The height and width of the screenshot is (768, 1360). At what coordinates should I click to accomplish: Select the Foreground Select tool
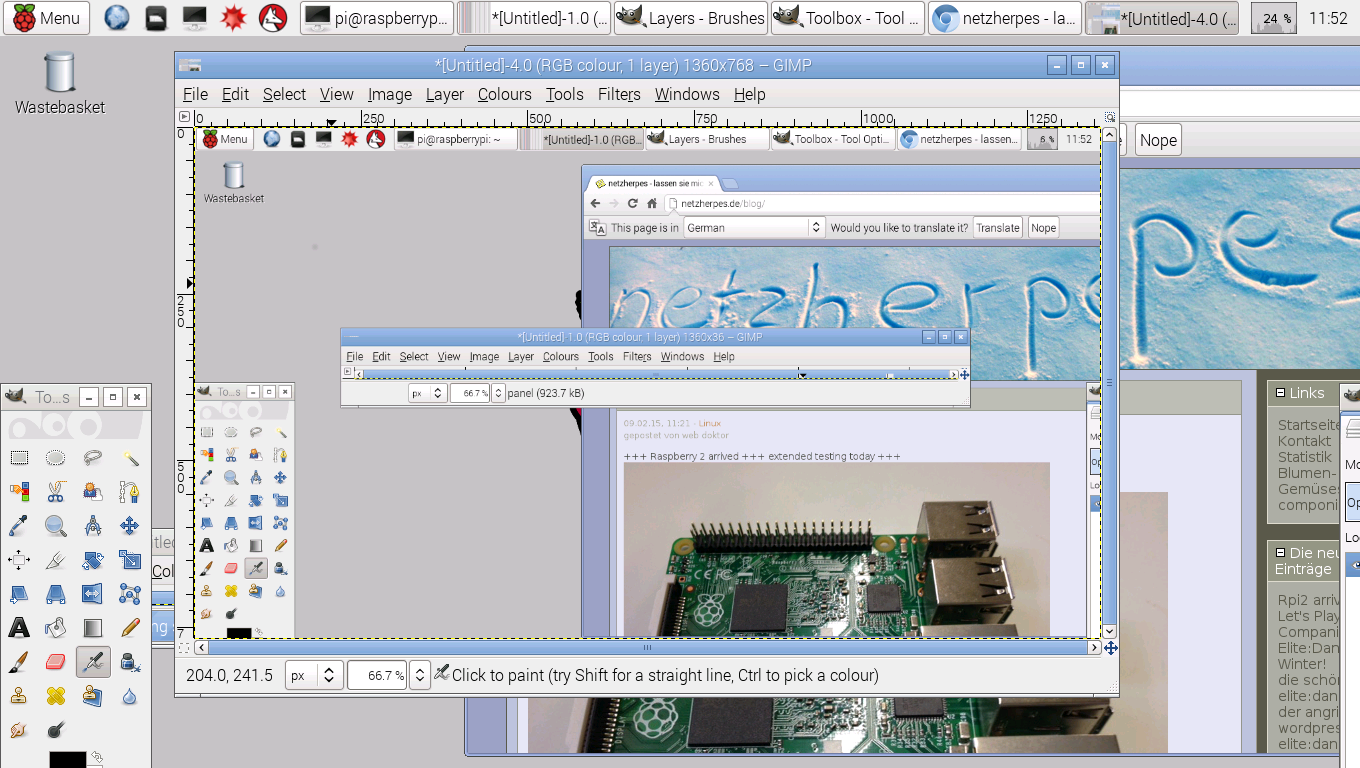tap(93, 491)
